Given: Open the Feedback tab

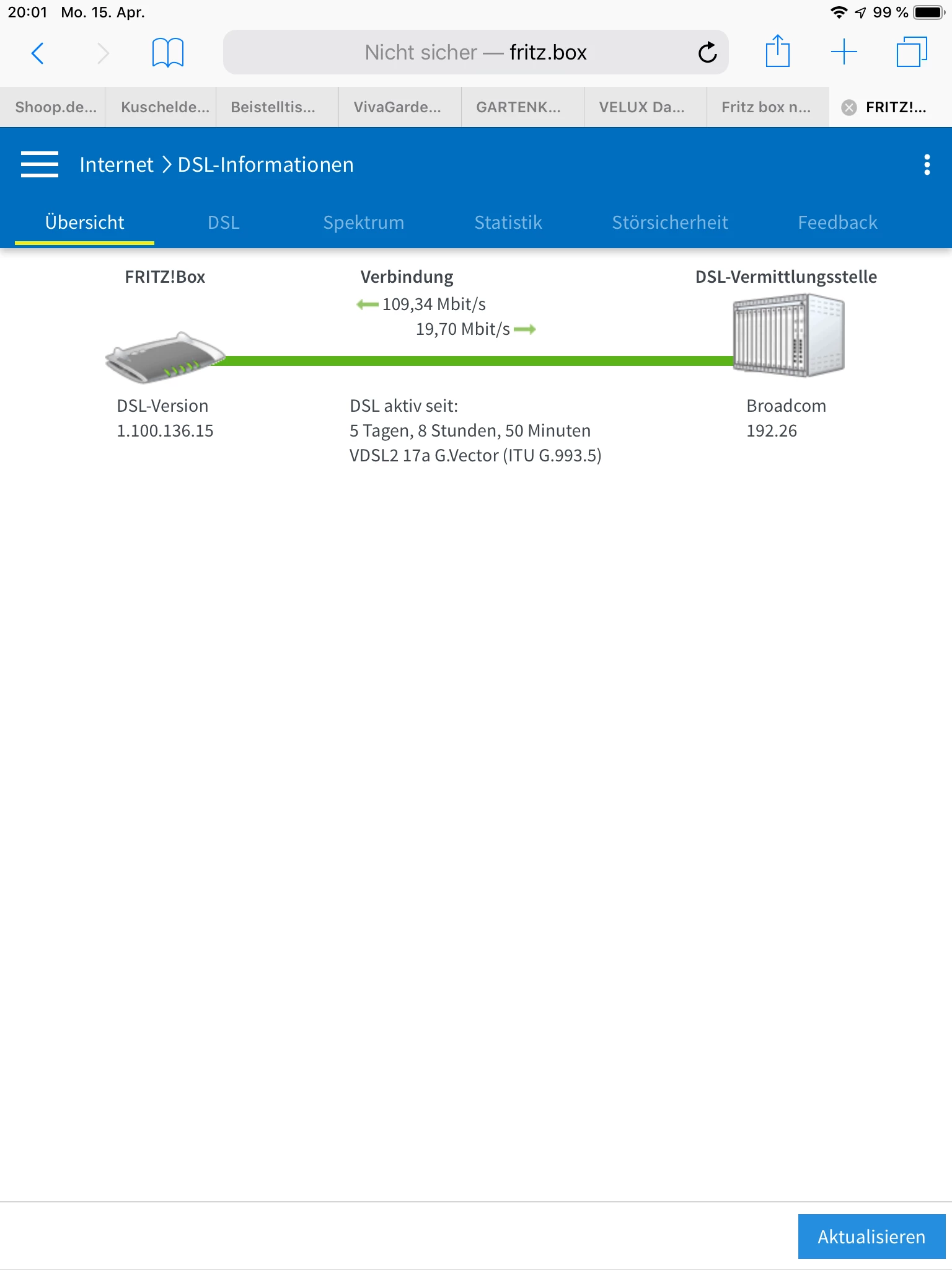Looking at the screenshot, I should [x=837, y=222].
